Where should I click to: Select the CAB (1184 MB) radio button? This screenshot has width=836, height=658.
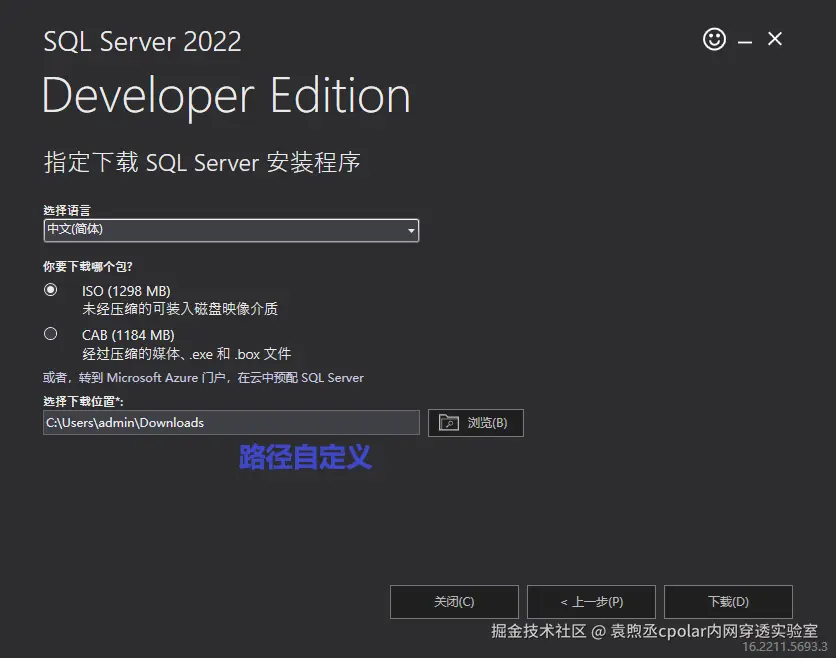(x=51, y=334)
